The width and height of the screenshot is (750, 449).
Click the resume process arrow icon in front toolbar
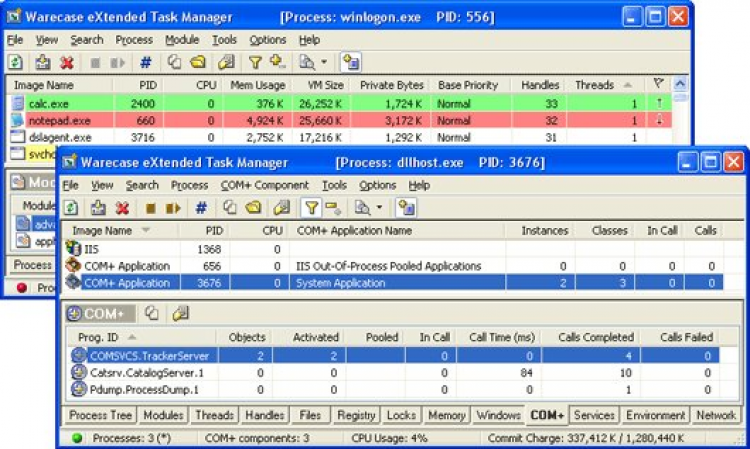[x=172, y=208]
